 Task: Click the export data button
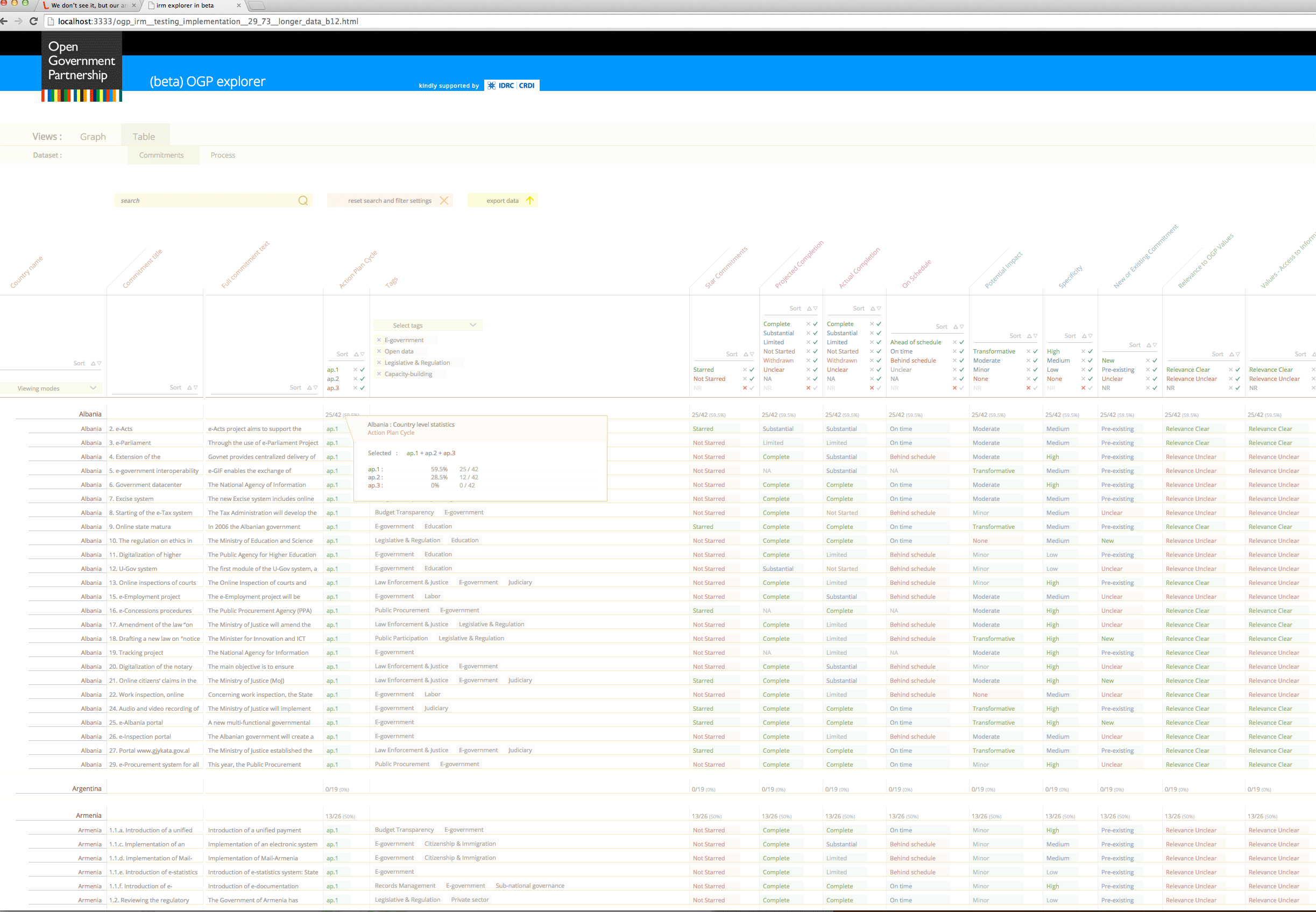click(503, 201)
